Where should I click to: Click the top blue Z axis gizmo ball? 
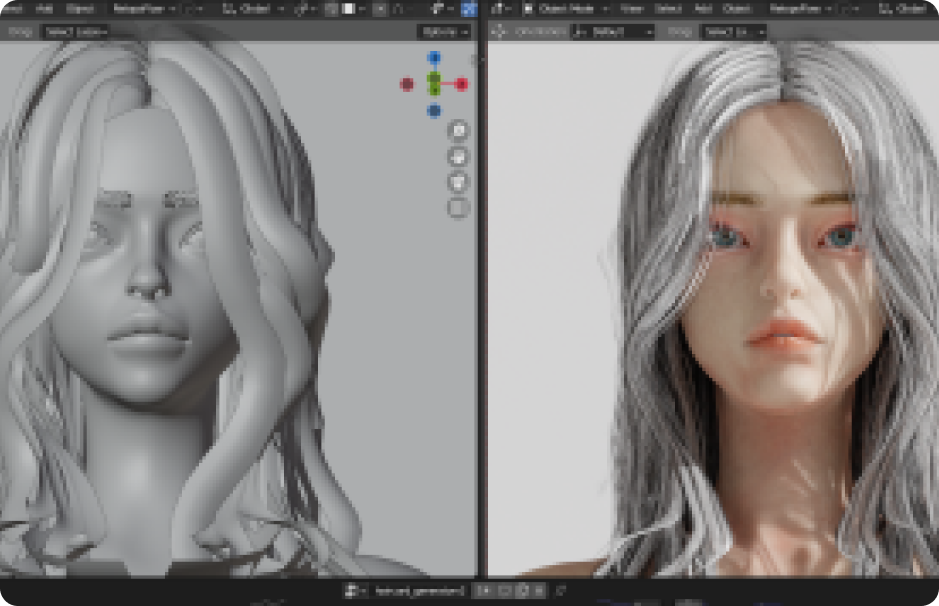pos(434,57)
